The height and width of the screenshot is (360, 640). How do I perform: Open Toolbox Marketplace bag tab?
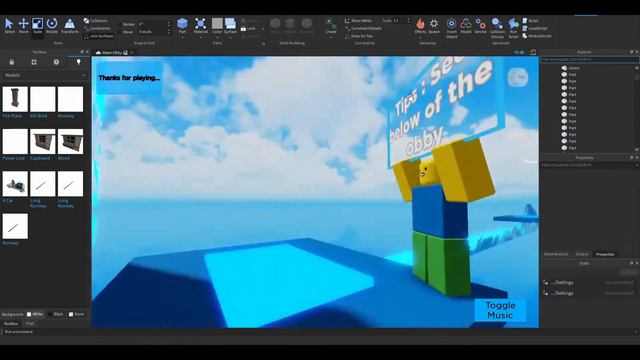(11, 62)
